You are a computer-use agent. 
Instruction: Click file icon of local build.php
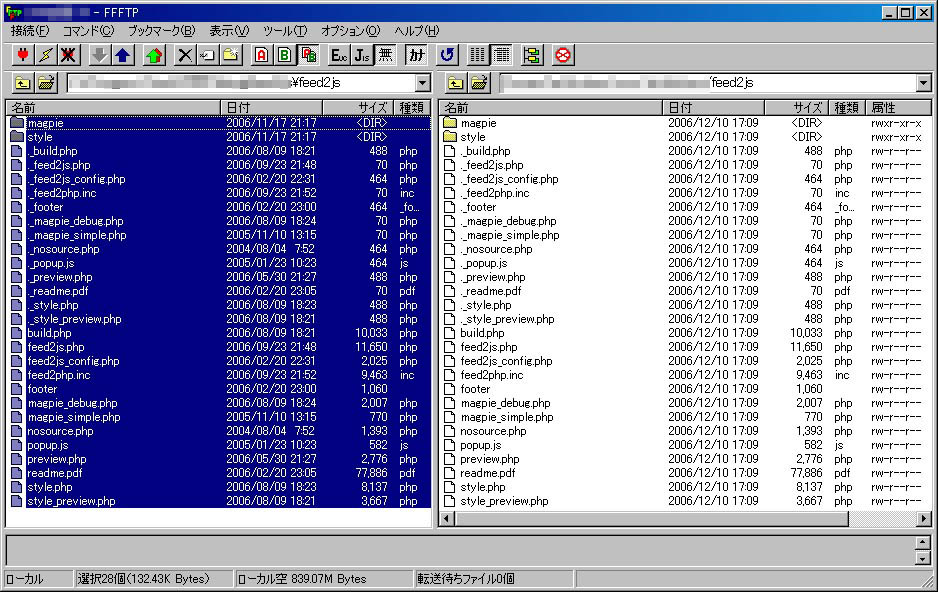pyautogui.click(x=17, y=333)
